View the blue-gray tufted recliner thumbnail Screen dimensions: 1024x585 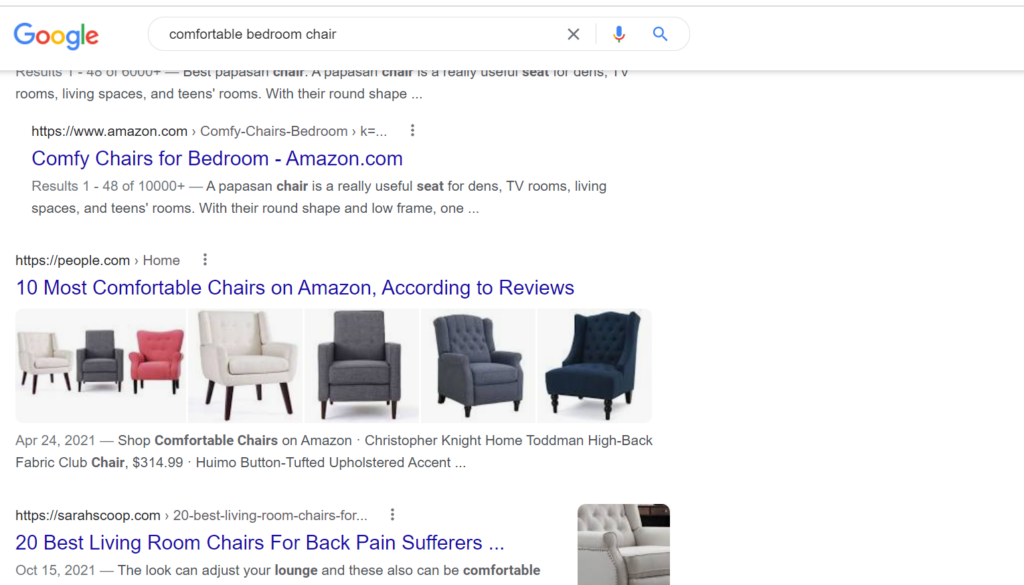[478, 366]
